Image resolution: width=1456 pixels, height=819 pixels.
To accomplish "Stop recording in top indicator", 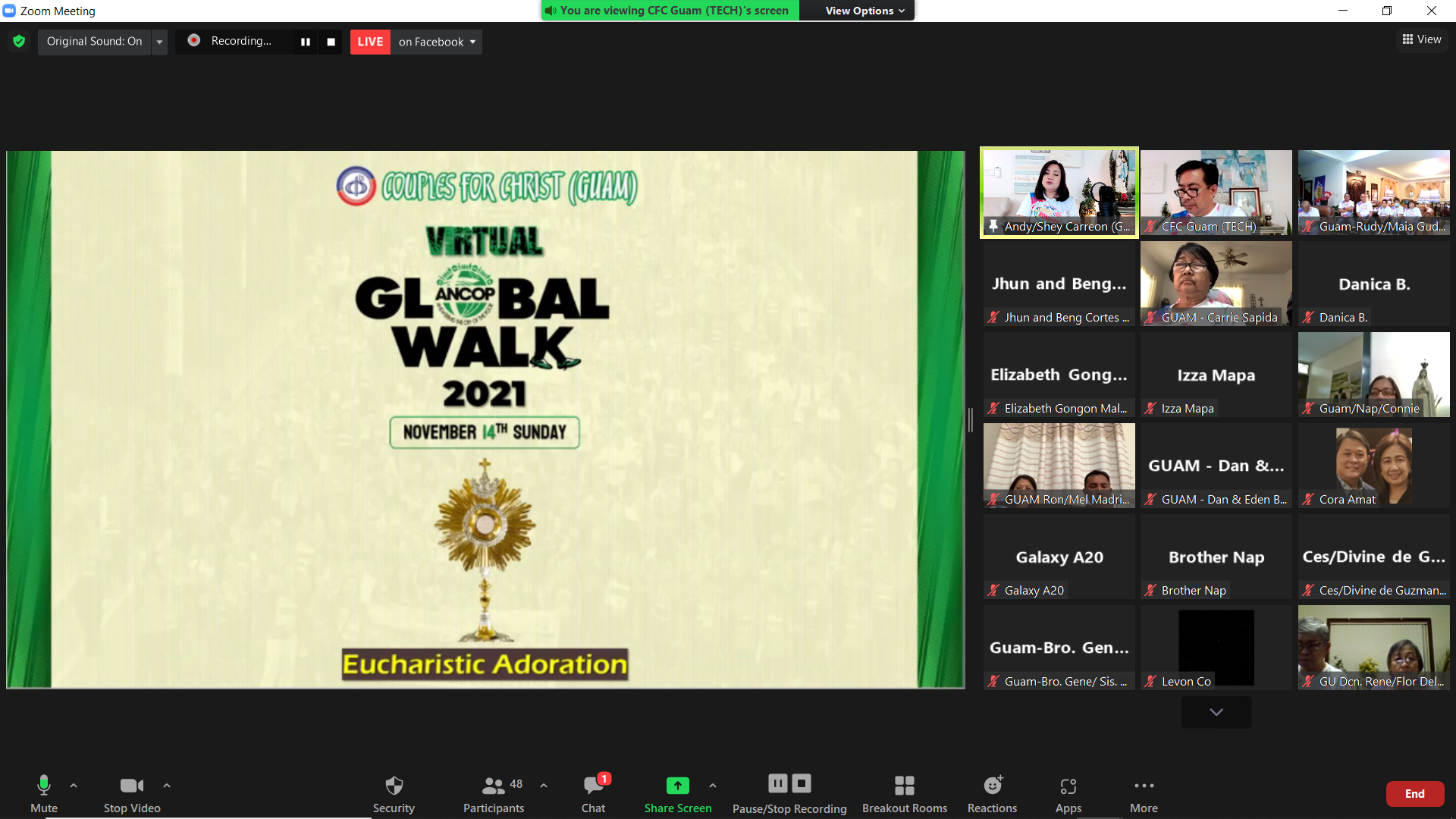I will coord(331,42).
